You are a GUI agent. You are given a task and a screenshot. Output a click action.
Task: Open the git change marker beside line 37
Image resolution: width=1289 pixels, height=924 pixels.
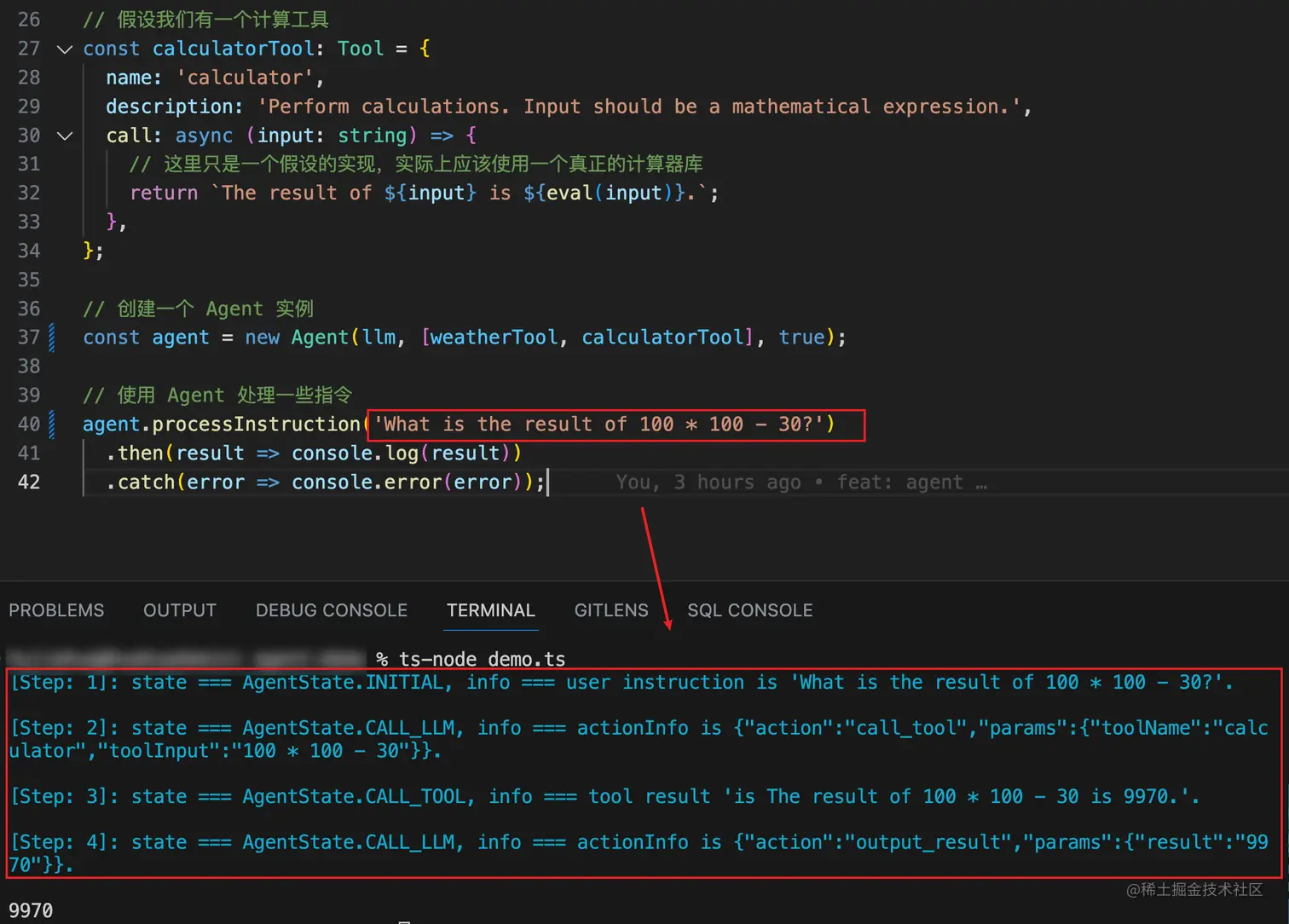[52, 338]
